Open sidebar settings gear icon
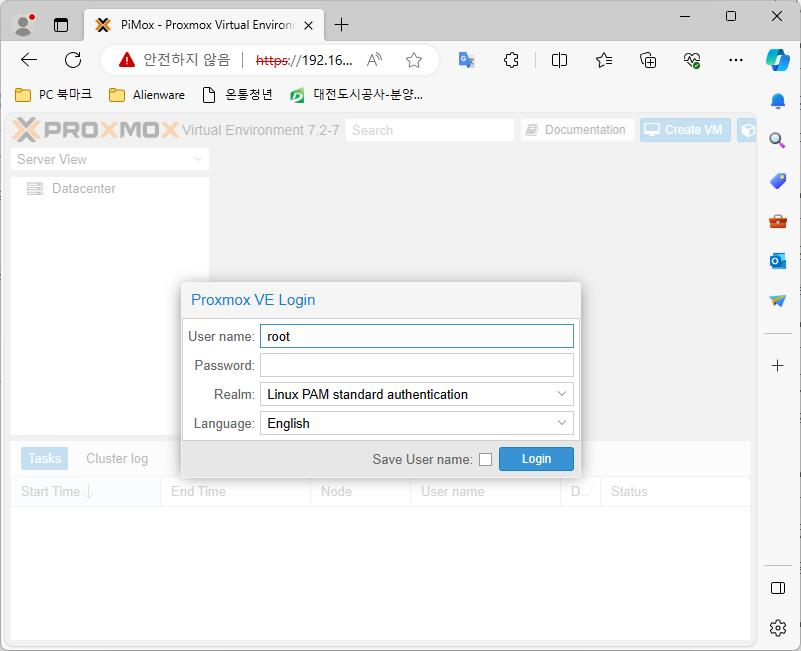Screen dimensions: 801x651 [778, 627]
